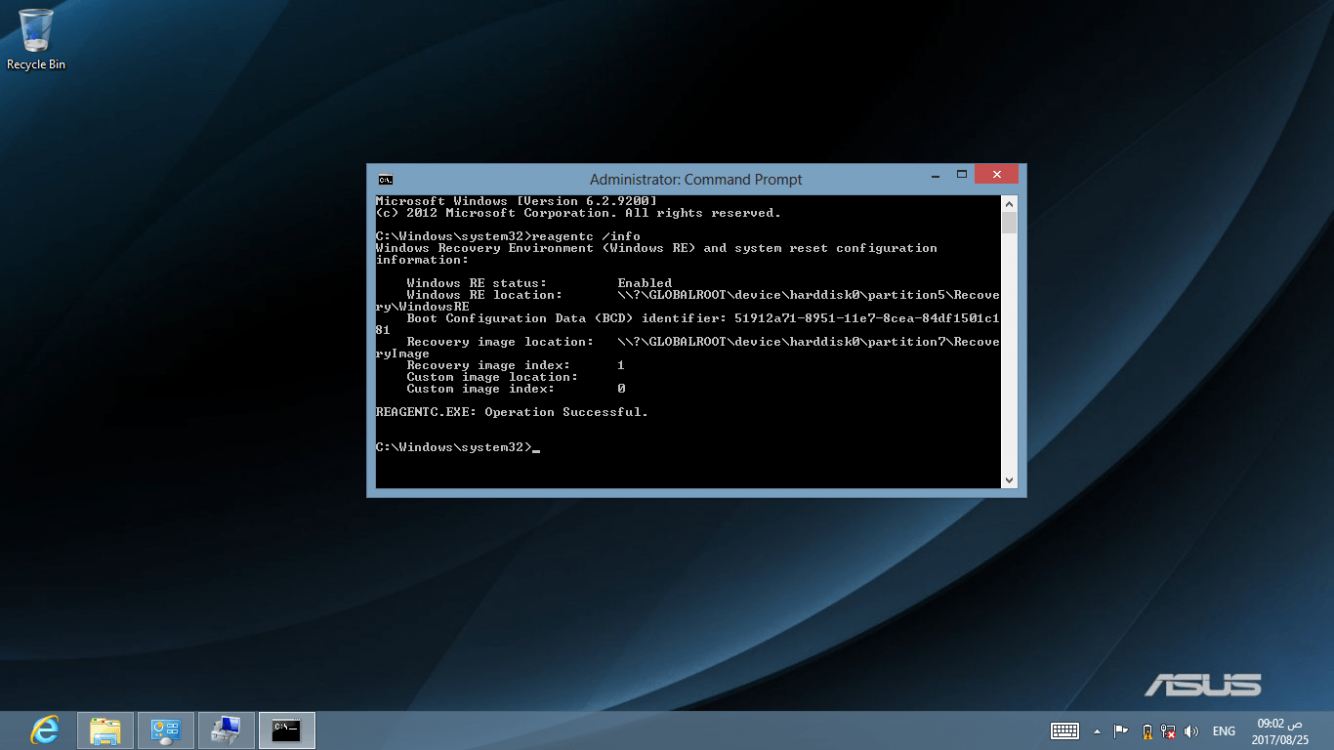Minimize the Command Prompt window
1334x750 pixels.
pyautogui.click(x=935, y=176)
